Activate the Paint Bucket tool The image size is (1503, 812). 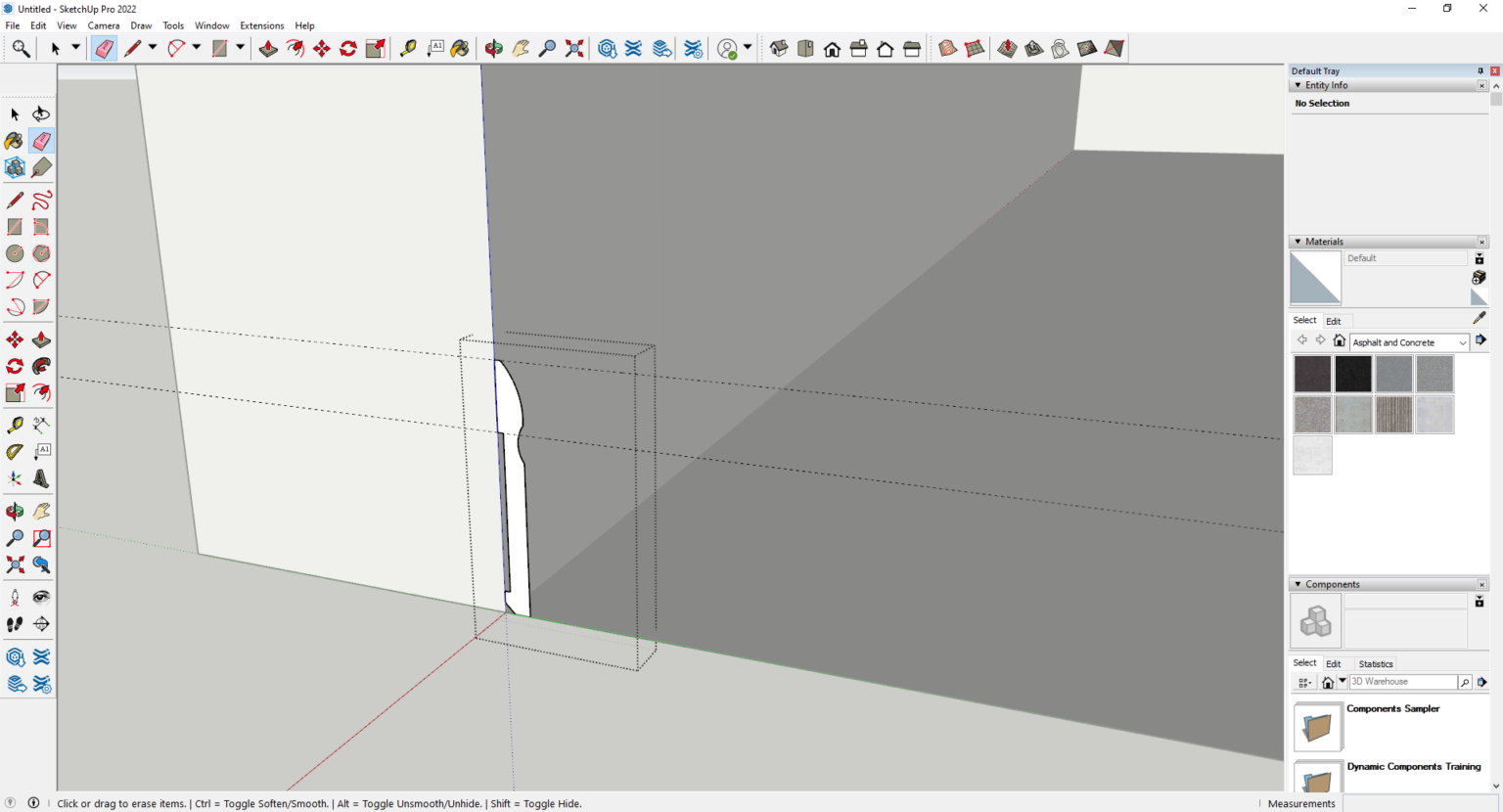pyautogui.click(x=14, y=141)
